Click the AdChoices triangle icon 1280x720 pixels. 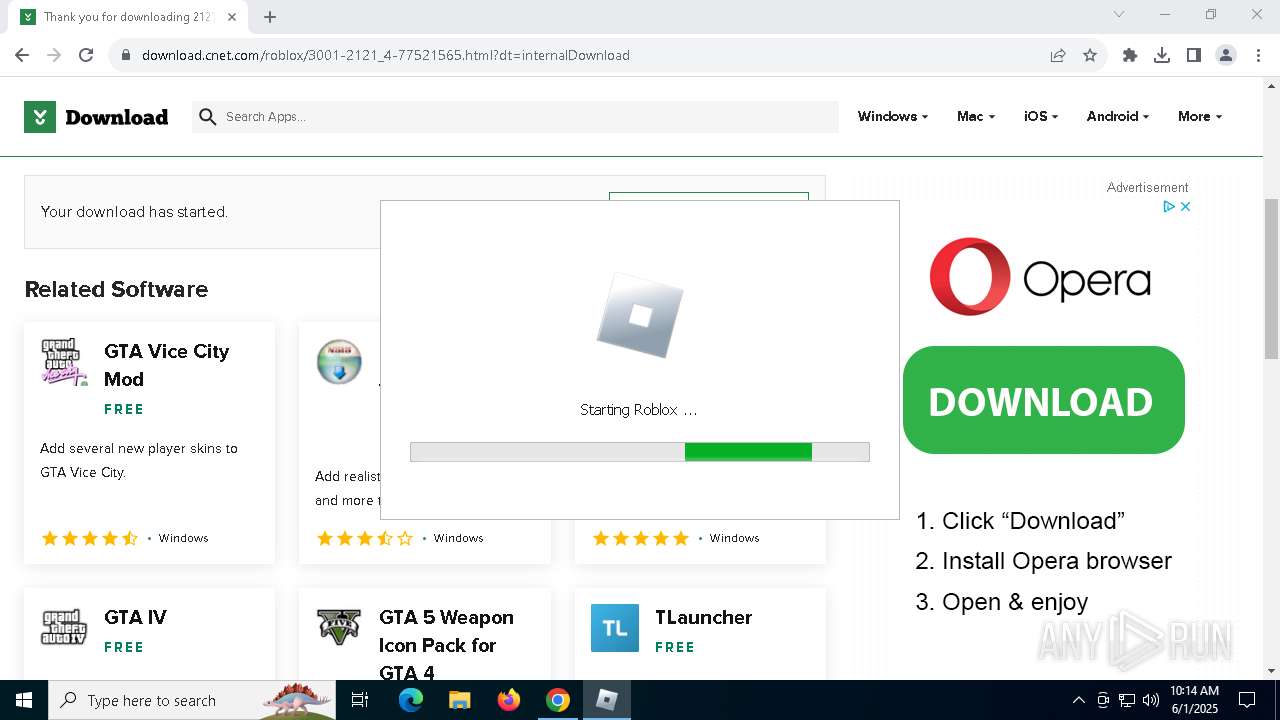pyautogui.click(x=1168, y=206)
